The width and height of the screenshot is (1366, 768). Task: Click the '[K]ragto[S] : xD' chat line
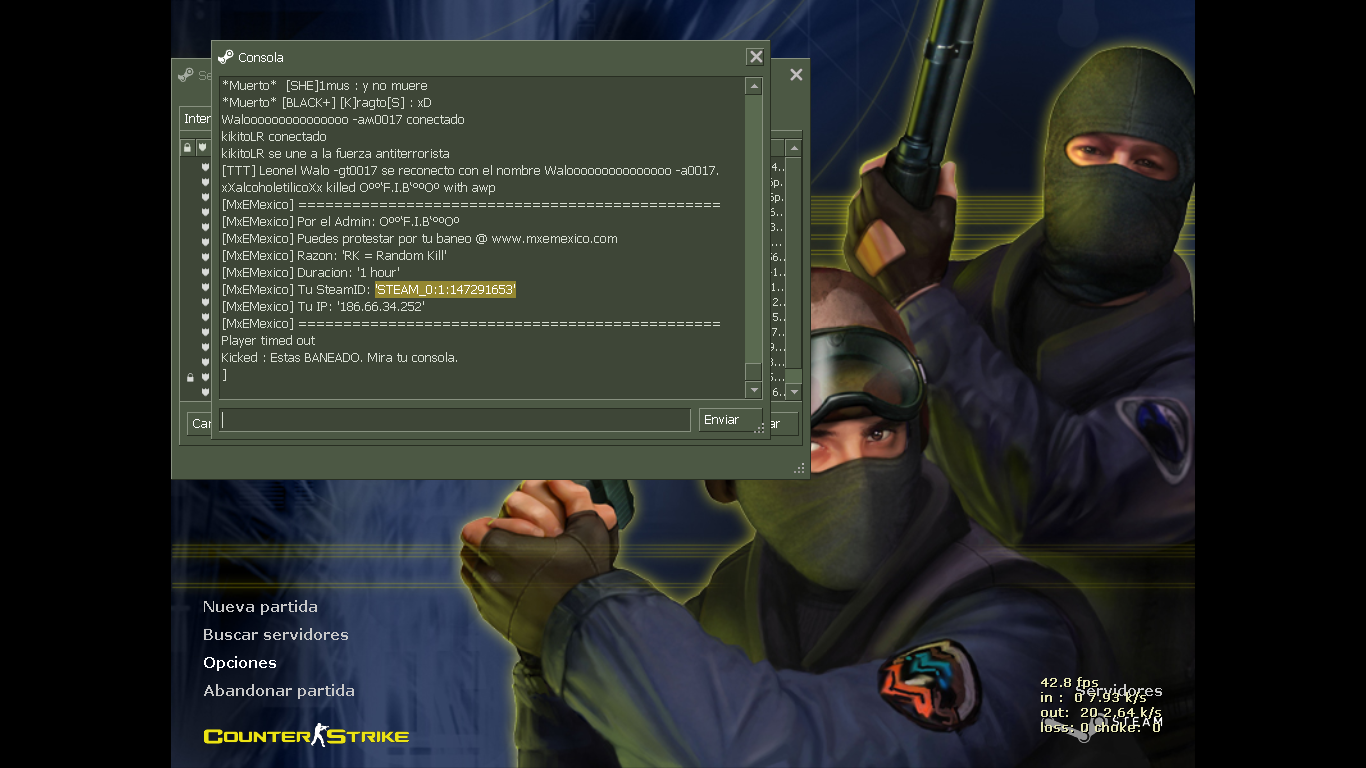pos(326,102)
